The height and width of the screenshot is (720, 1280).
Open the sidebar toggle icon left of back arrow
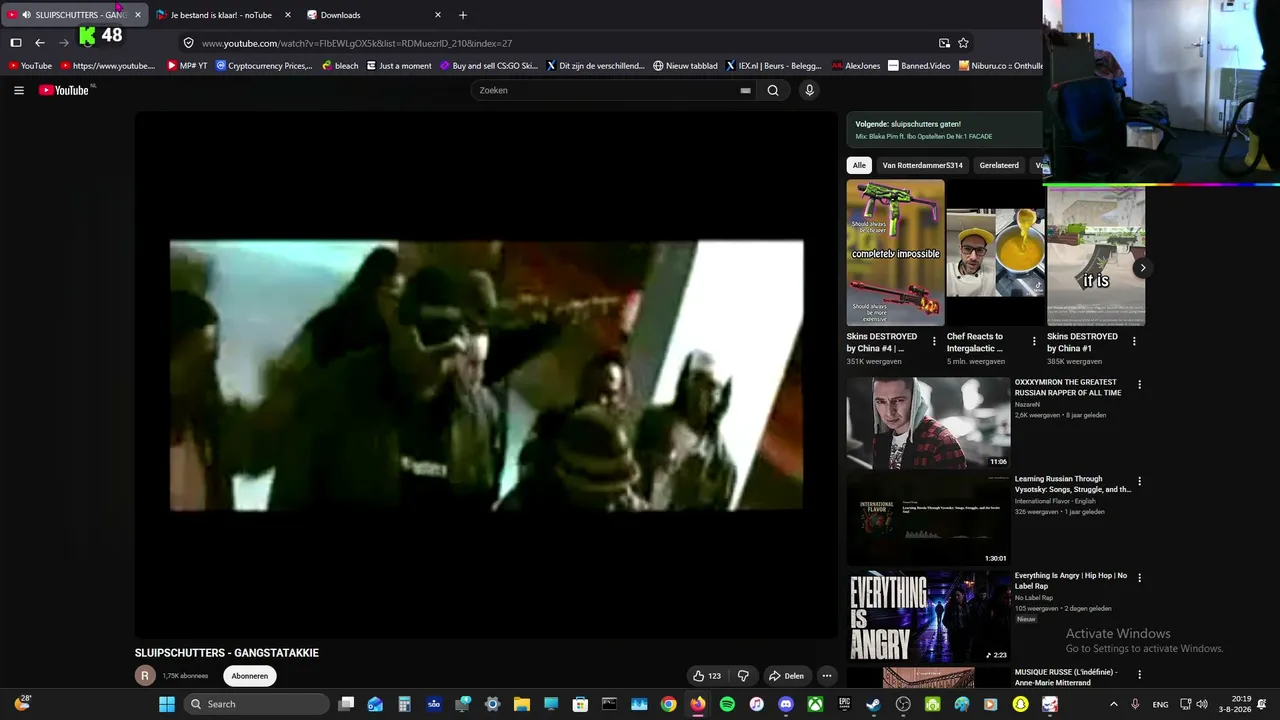click(16, 43)
